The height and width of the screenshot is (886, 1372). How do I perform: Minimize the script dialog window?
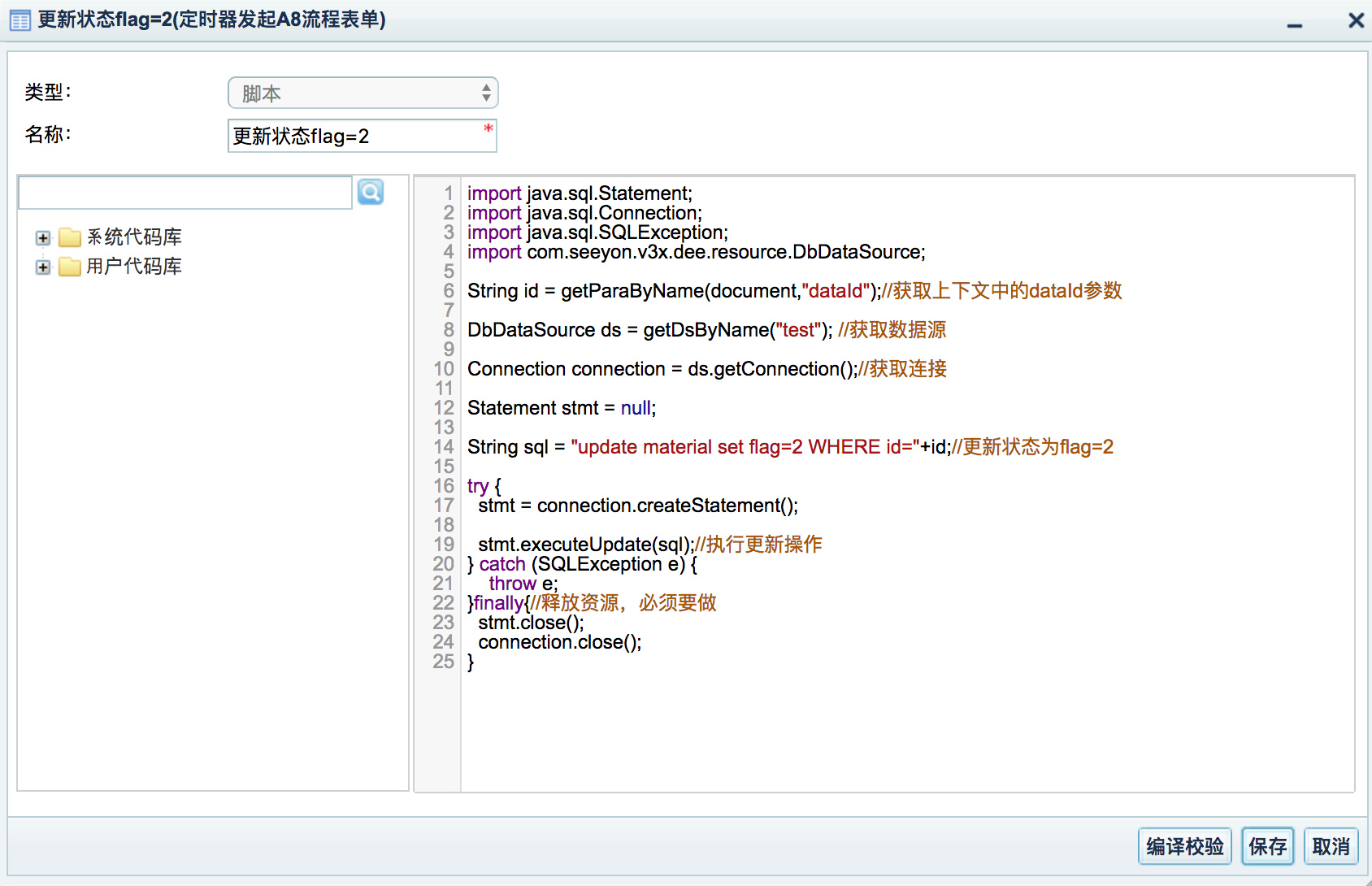1295,24
